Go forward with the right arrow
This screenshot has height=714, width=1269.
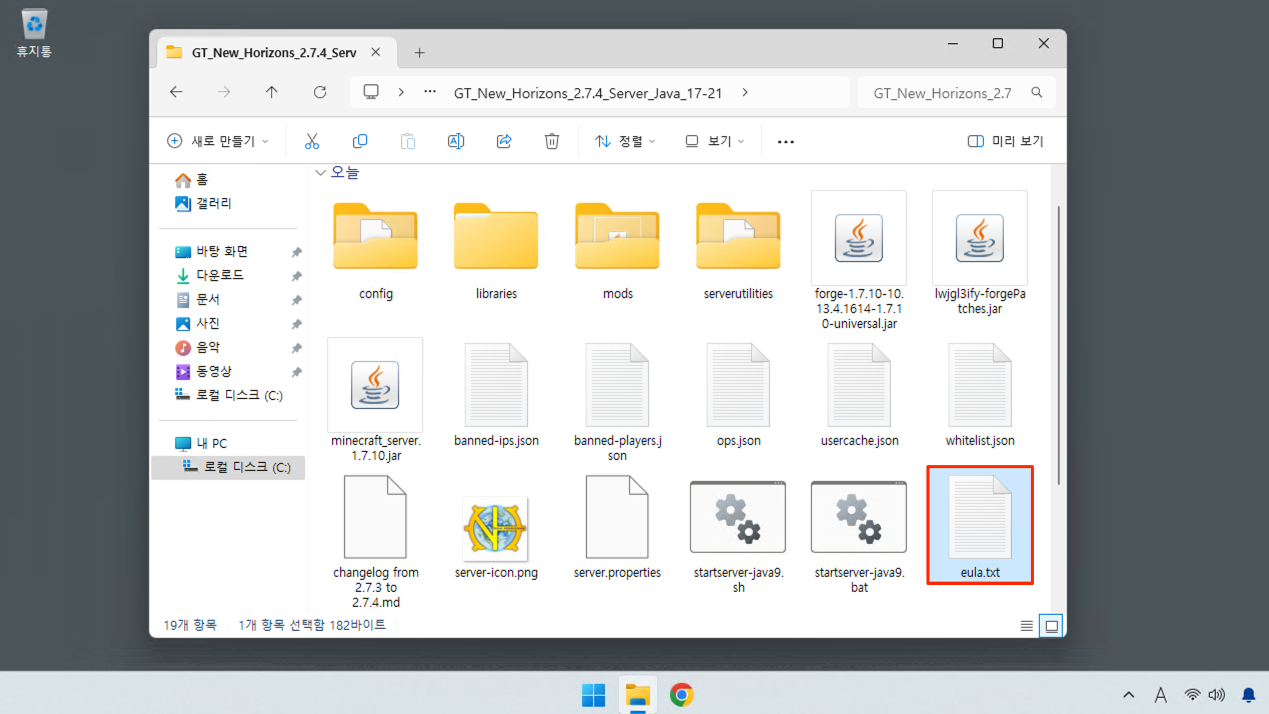pos(224,92)
